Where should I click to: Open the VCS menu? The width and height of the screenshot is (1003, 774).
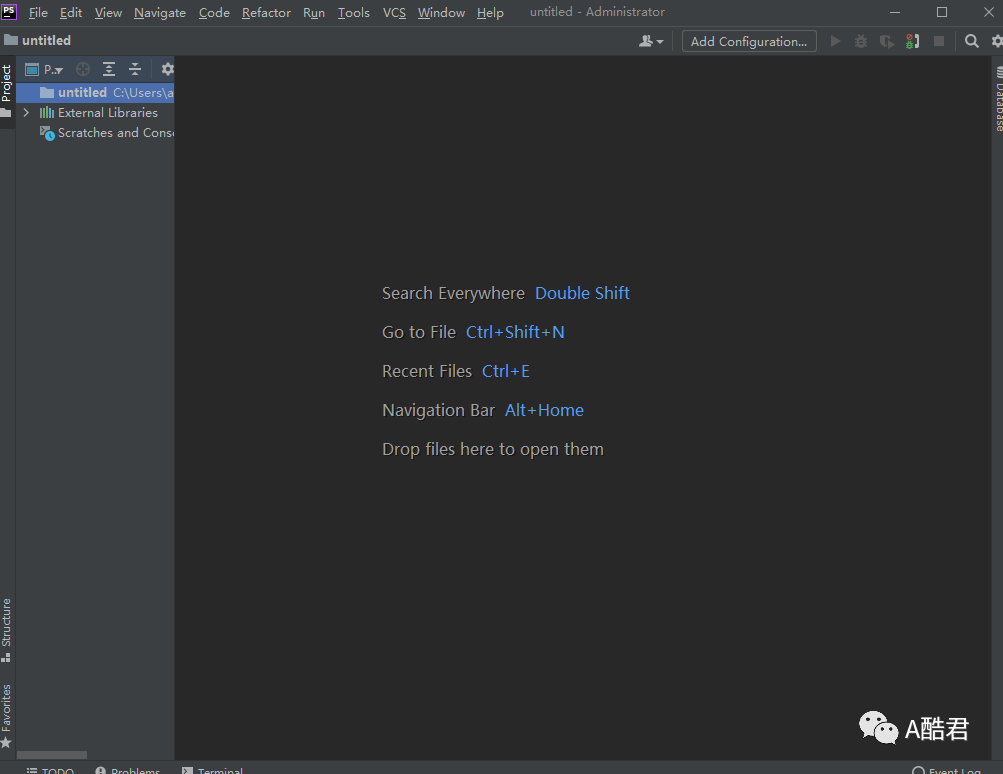coord(394,12)
